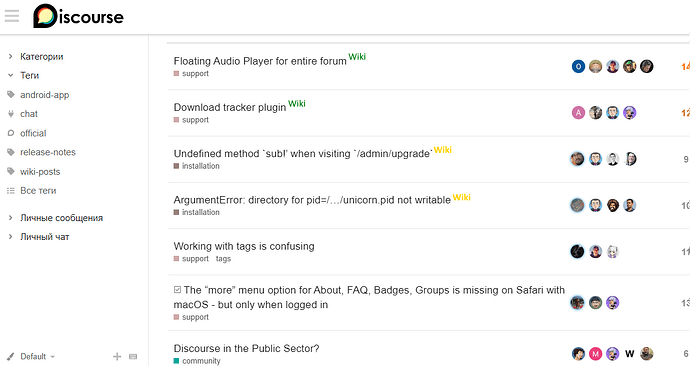The height and width of the screenshot is (366, 690).
Task: Open Working with tags is confusing
Action: coord(244,246)
